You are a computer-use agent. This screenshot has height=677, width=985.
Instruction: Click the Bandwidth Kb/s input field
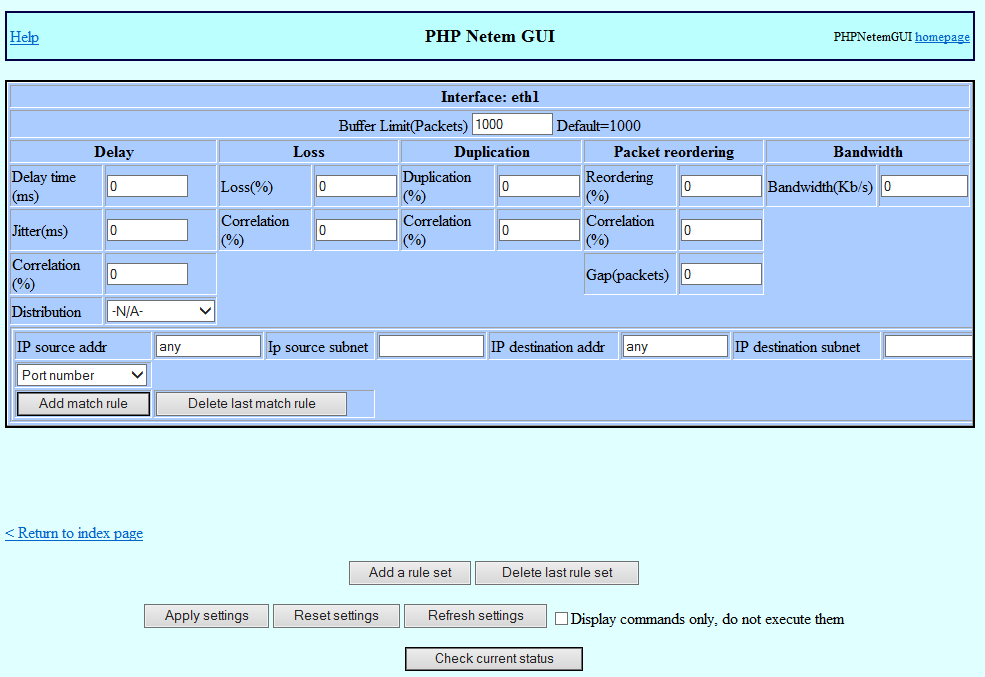tap(922, 185)
